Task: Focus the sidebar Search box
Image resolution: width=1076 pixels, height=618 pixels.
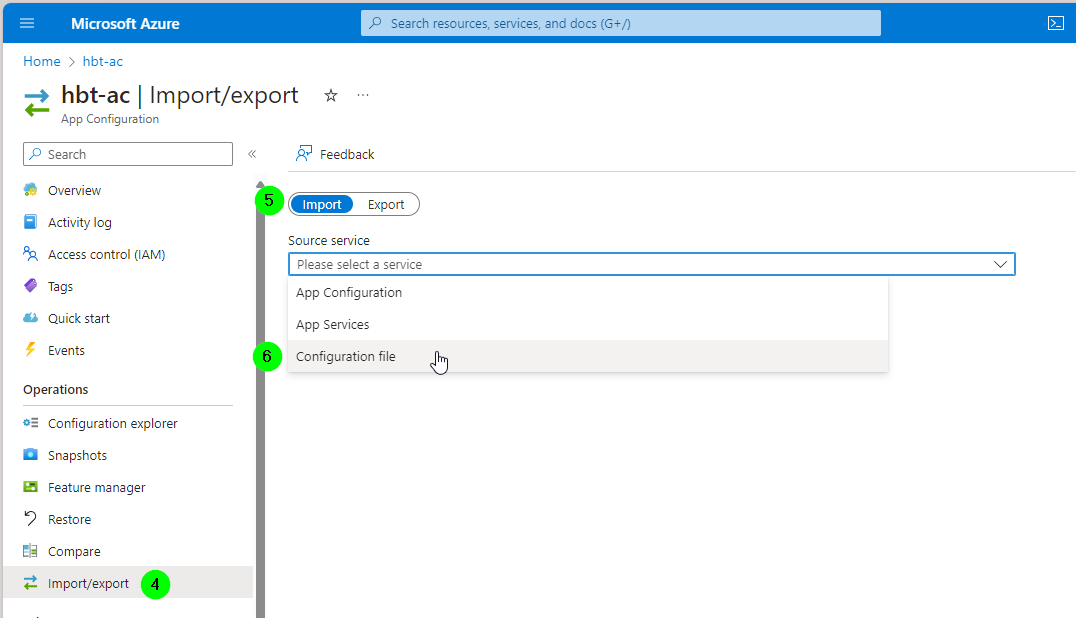Action: coord(128,154)
